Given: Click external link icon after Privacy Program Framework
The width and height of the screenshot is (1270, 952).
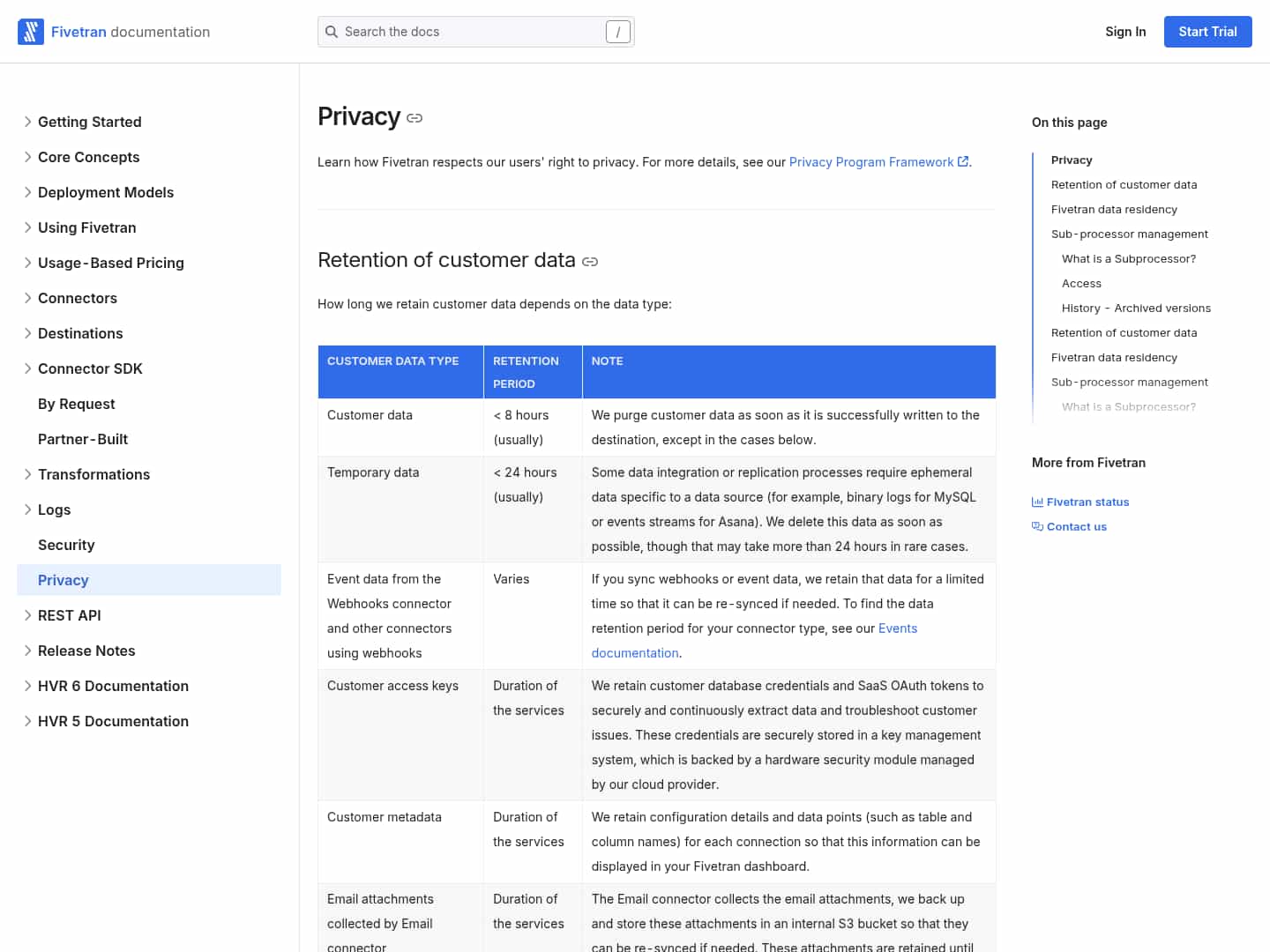Looking at the screenshot, I should (x=963, y=162).
